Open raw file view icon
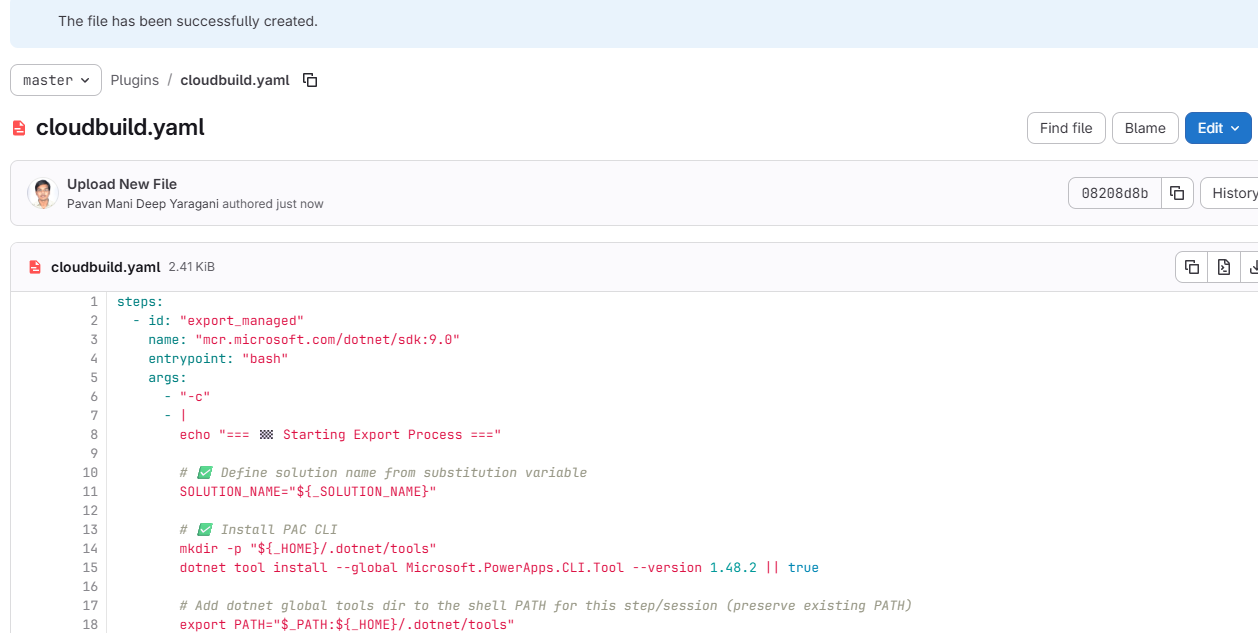 1223,267
